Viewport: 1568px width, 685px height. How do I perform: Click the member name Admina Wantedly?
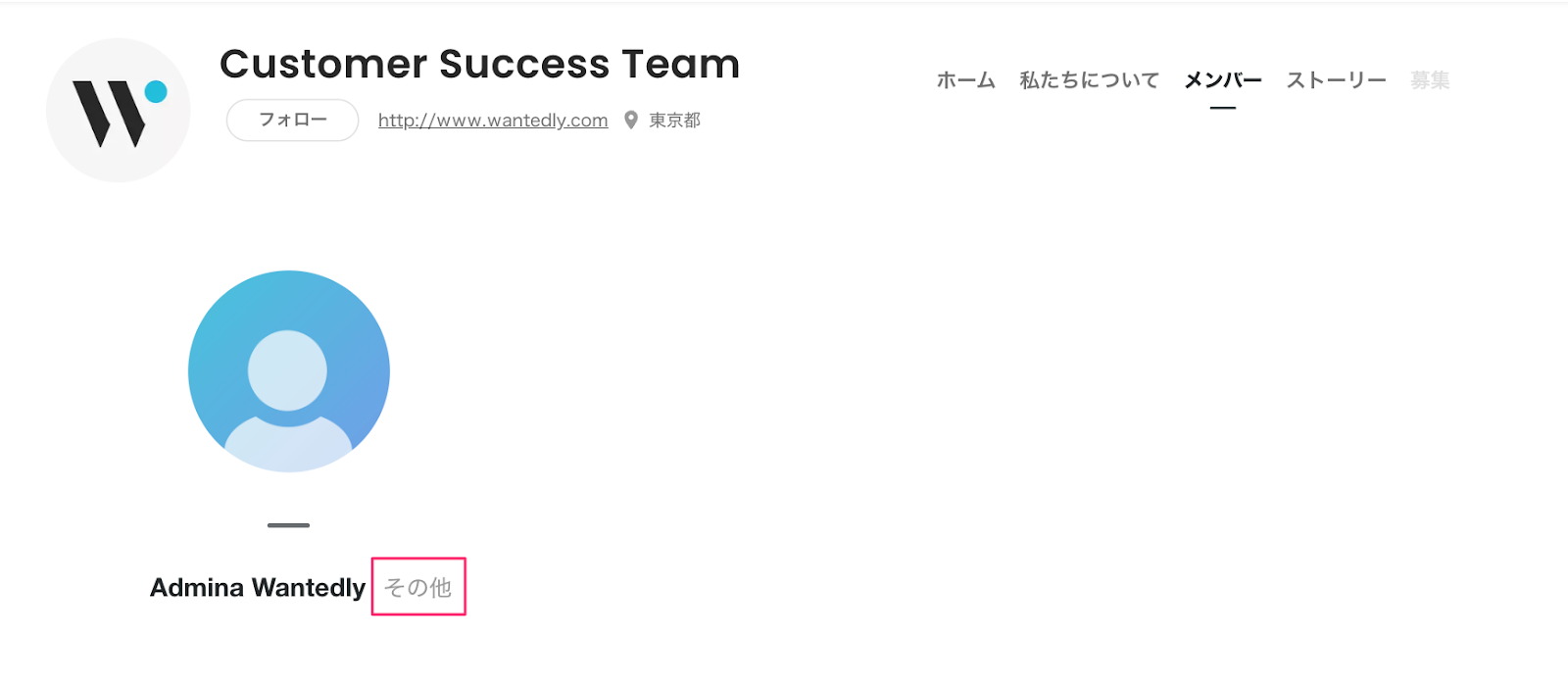click(258, 587)
